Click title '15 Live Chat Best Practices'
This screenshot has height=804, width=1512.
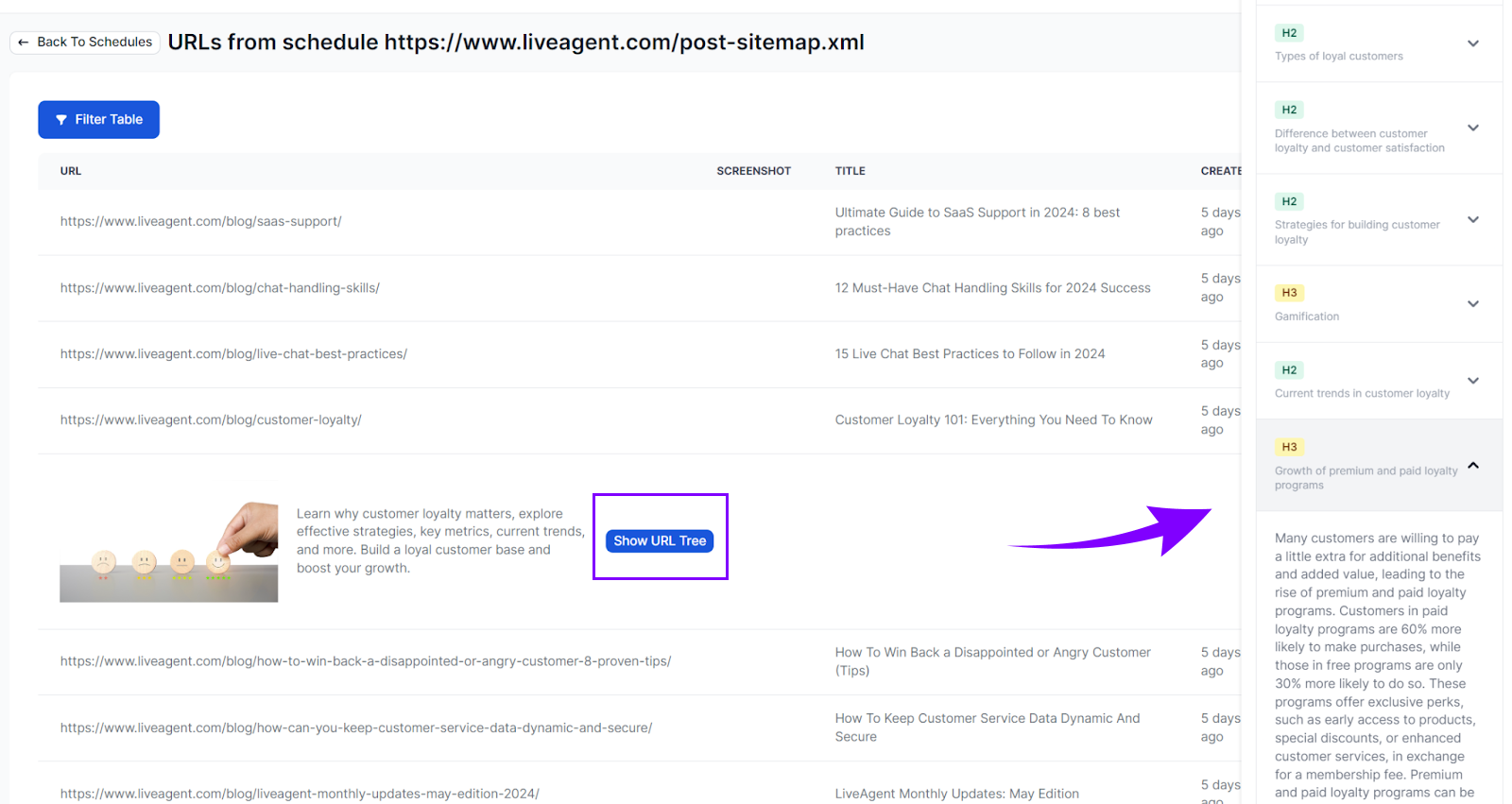pyautogui.click(x=970, y=354)
